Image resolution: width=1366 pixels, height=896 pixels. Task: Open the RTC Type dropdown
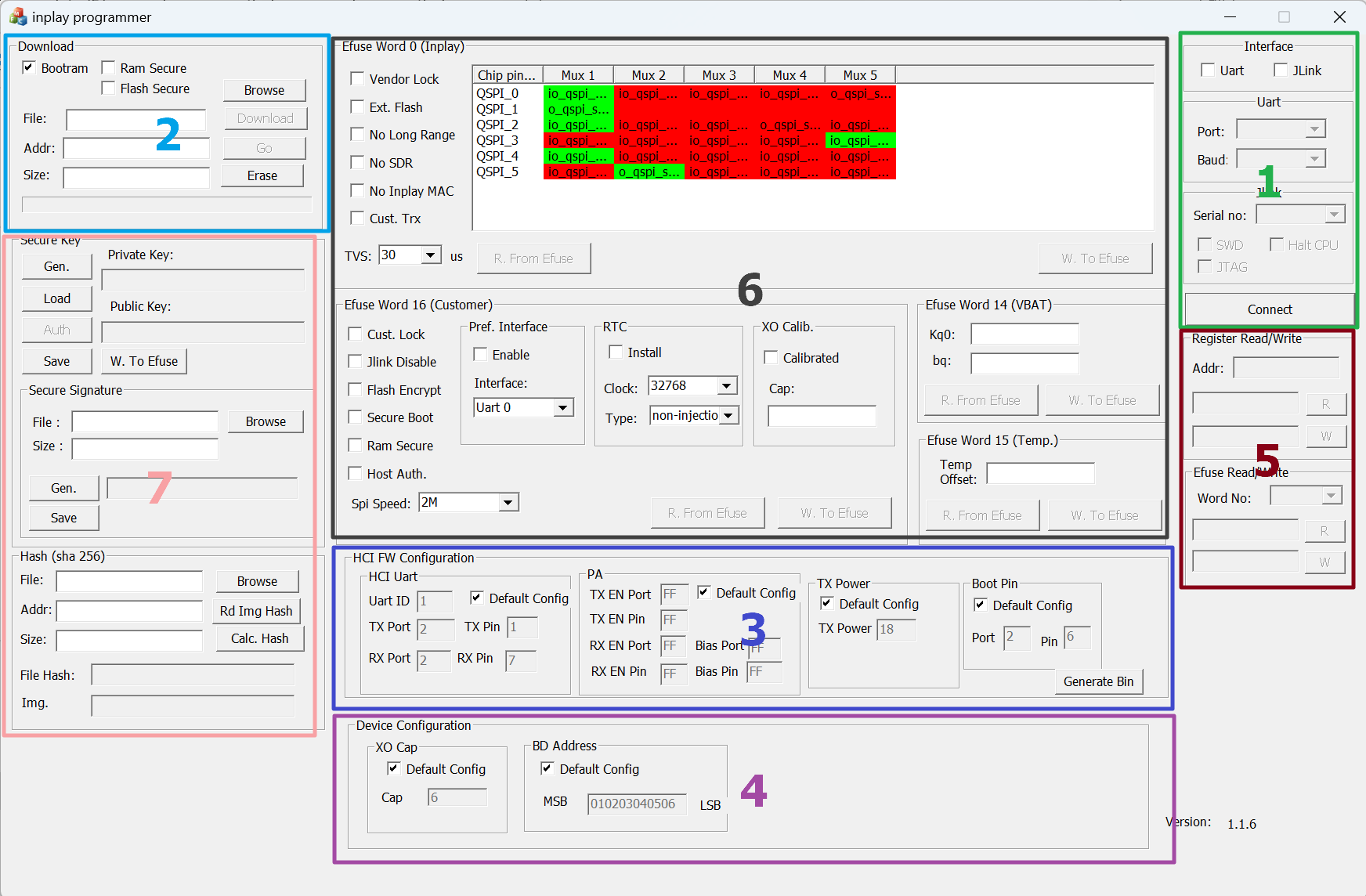(x=728, y=415)
